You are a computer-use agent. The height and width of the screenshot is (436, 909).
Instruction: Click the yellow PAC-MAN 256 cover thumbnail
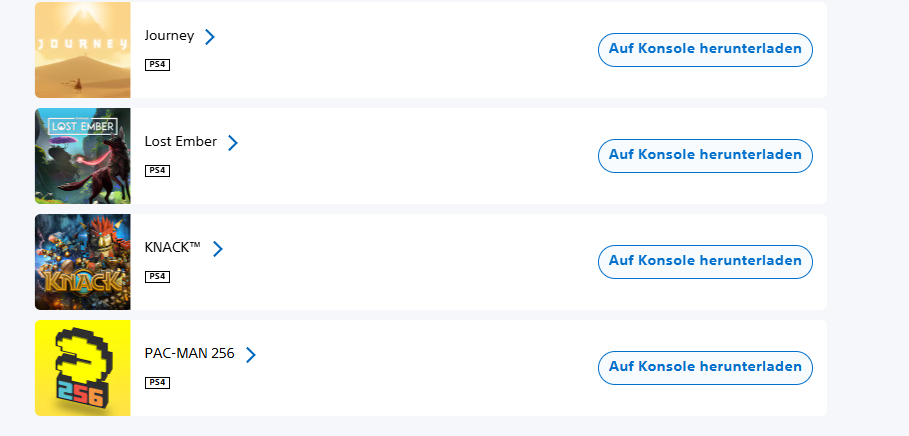coord(83,368)
